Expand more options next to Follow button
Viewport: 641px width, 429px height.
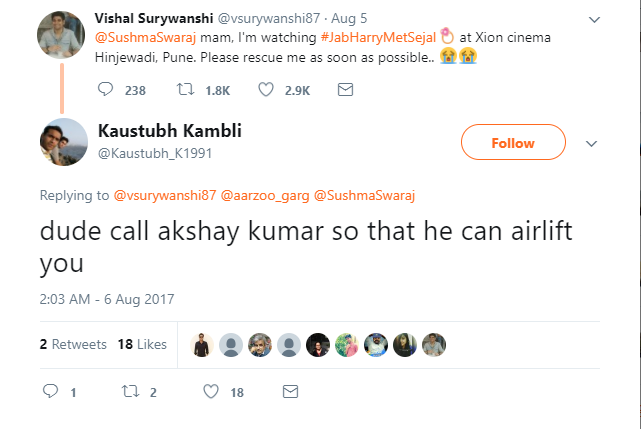pyautogui.click(x=591, y=143)
